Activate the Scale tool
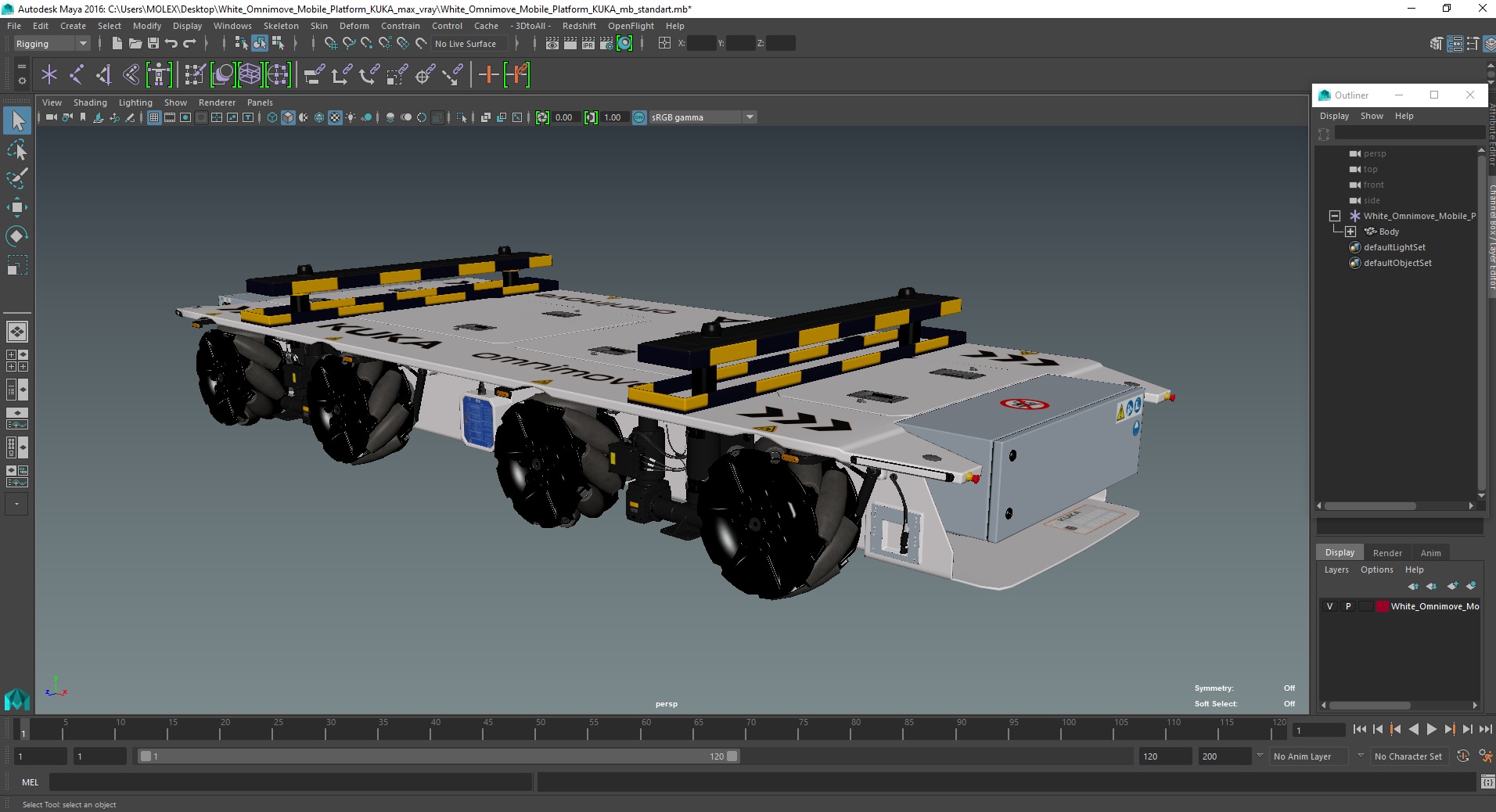1496x812 pixels. click(x=17, y=265)
